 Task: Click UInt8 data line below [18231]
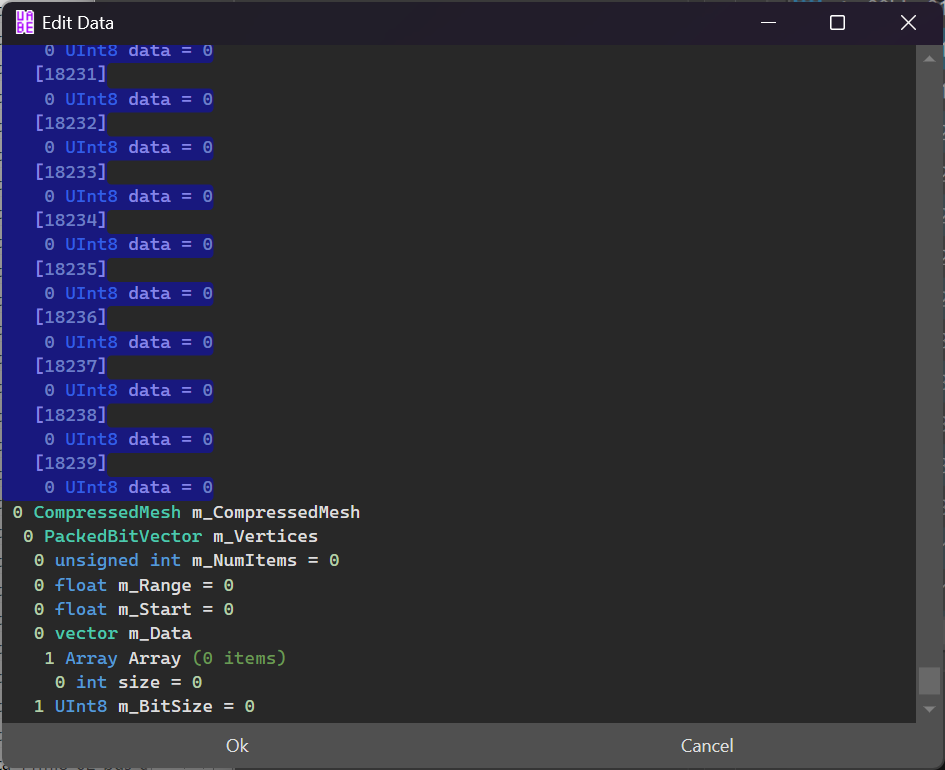point(128,99)
